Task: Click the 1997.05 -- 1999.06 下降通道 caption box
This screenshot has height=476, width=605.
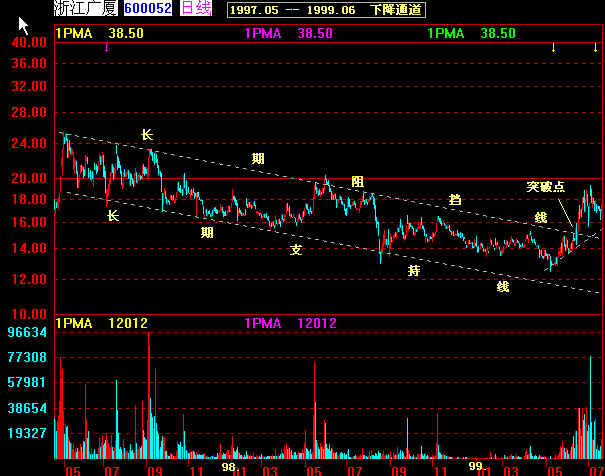Action: pos(326,10)
